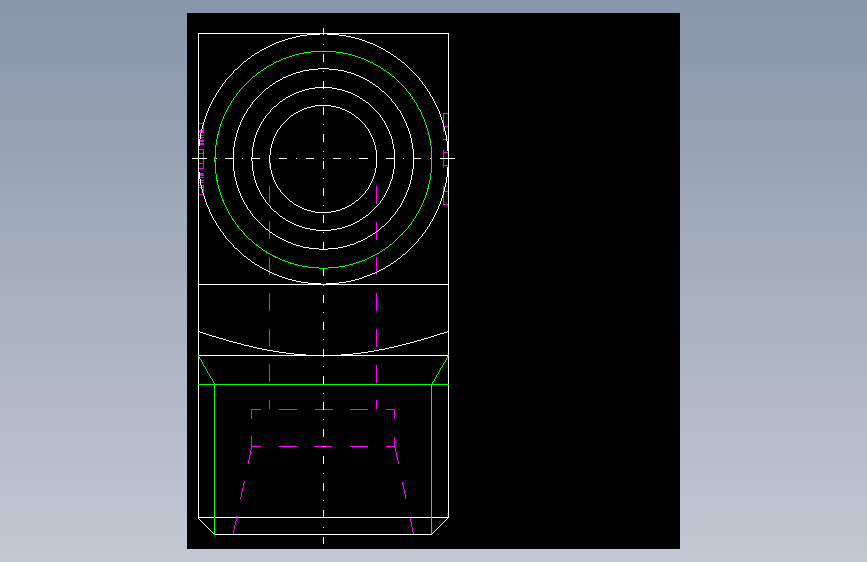
Task: Select the magenta dashed rectangle in the lower view
Action: 323,428
